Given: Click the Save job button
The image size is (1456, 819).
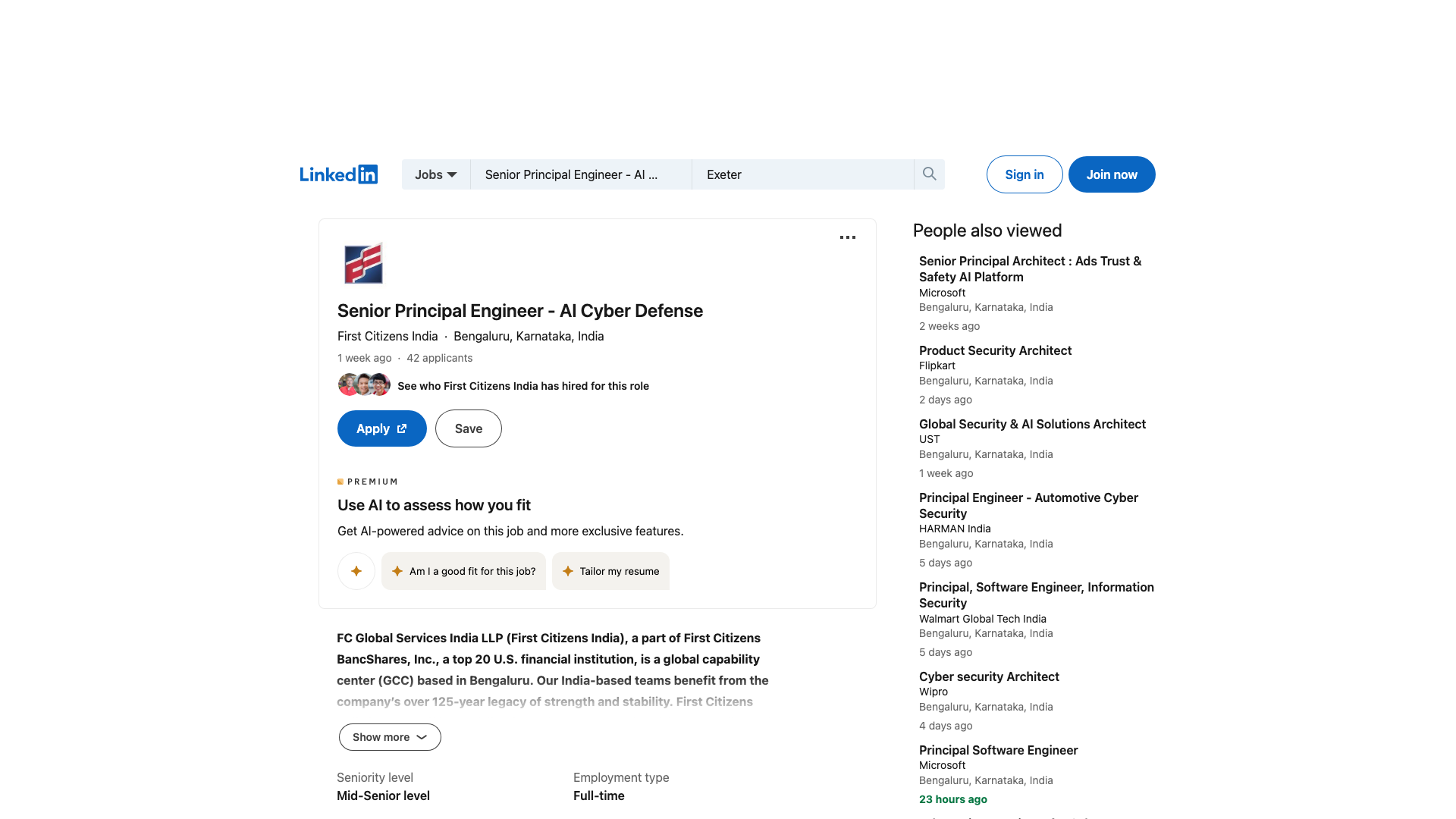Looking at the screenshot, I should [x=469, y=428].
